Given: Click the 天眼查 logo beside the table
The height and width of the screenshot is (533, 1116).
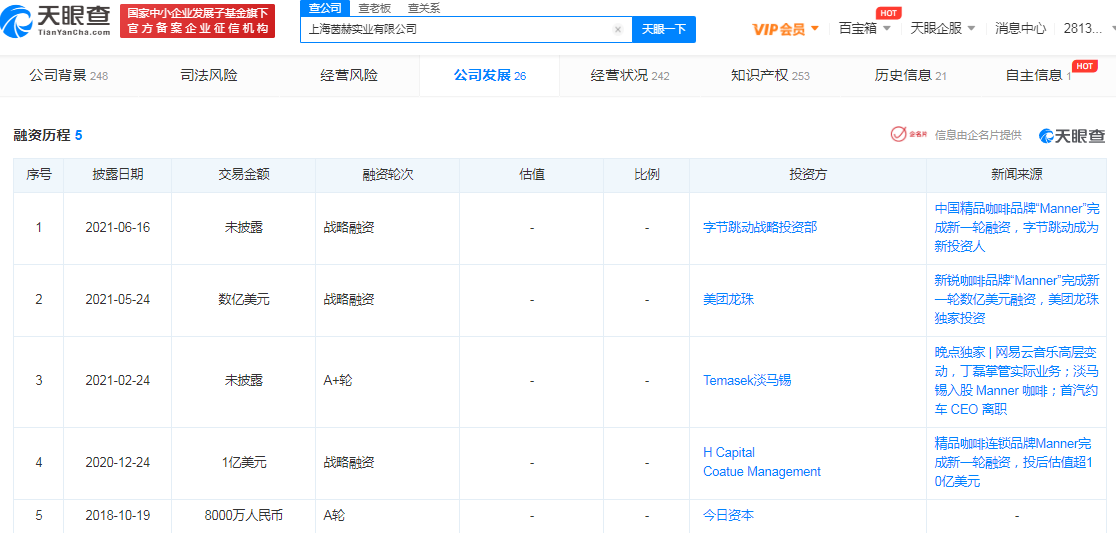Looking at the screenshot, I should click(x=1072, y=135).
